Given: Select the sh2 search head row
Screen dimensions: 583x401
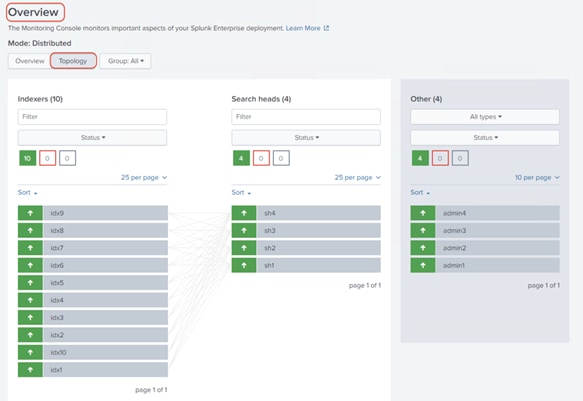Looking at the screenshot, I should pos(306,248).
